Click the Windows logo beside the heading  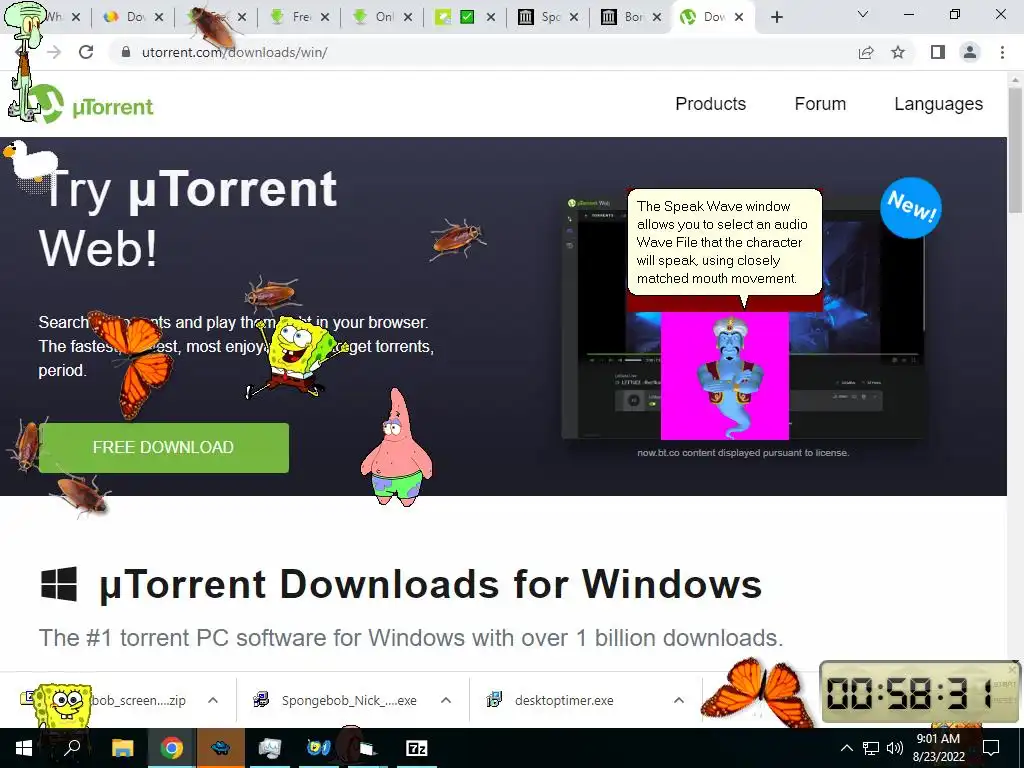point(59,584)
